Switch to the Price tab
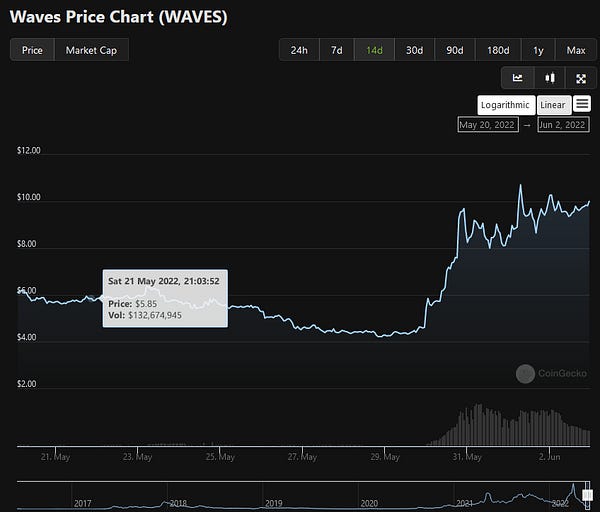Viewport: 600px width, 512px height. click(x=33, y=50)
